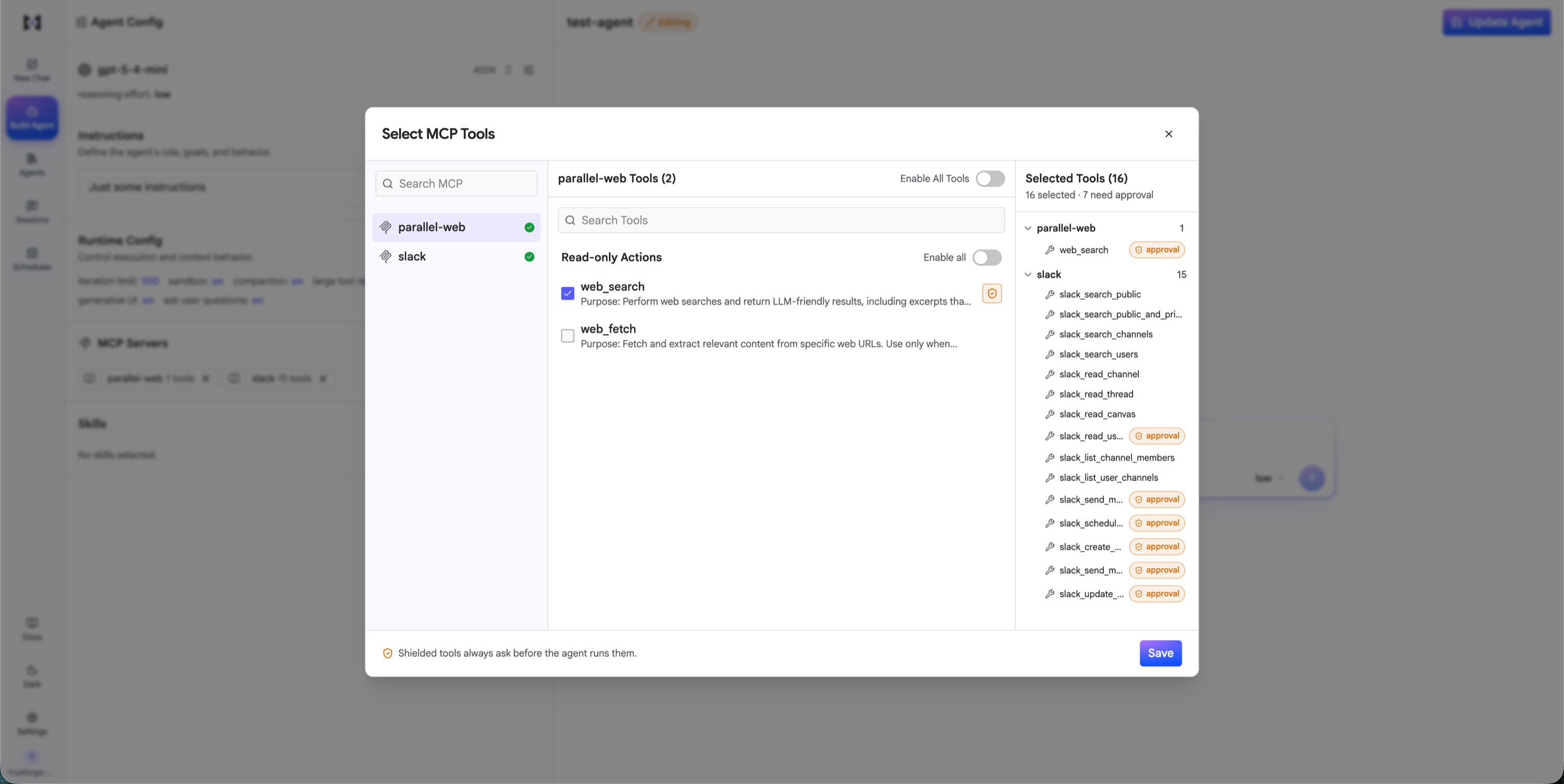Image resolution: width=1564 pixels, height=784 pixels.
Task: Click wrench icon beside slack_read_canvas
Action: 1050,414
